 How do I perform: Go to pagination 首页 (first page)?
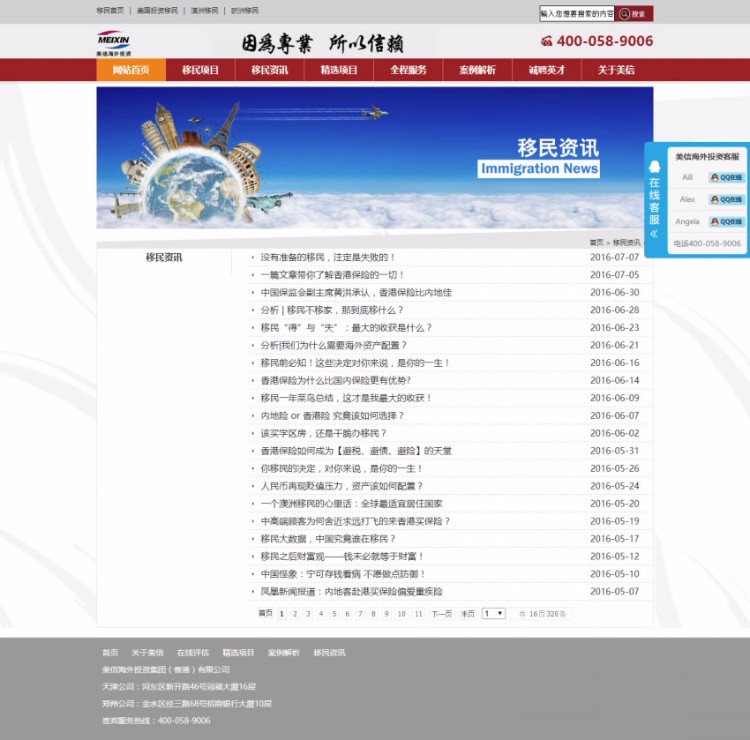[265, 613]
